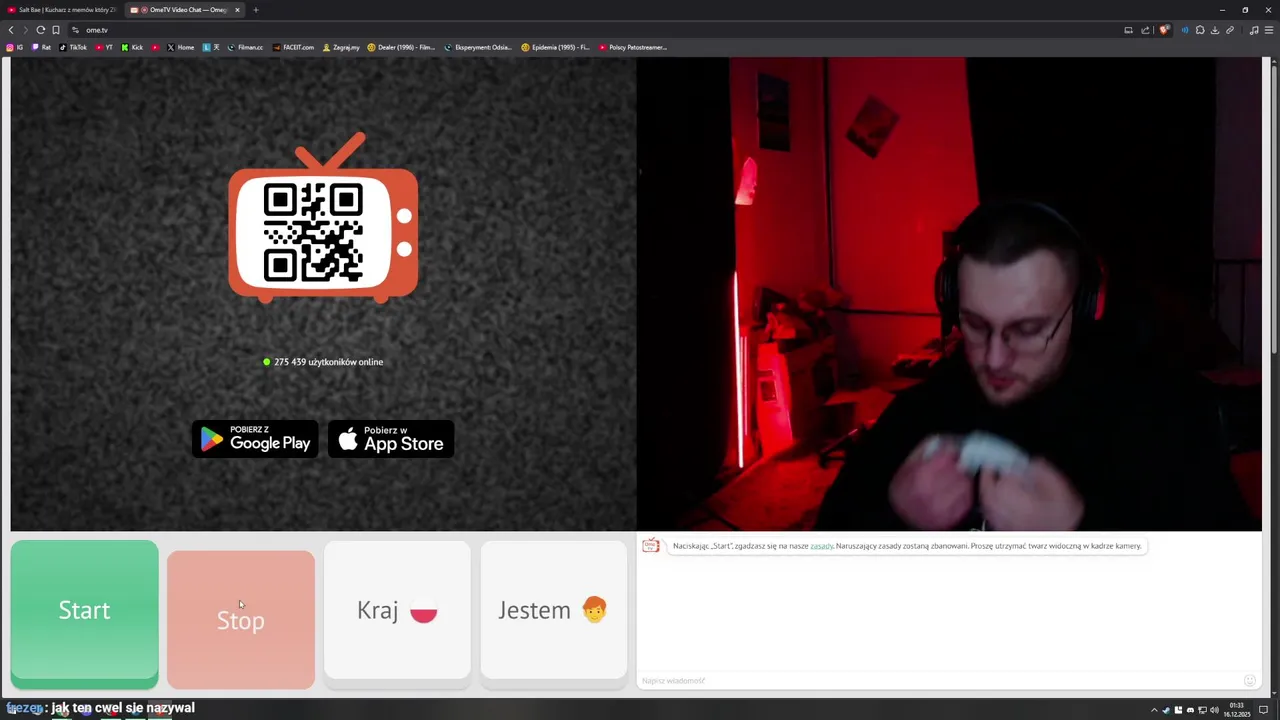The width and height of the screenshot is (1280, 720).
Task: Open the Kick bookmark
Action: coord(132,47)
